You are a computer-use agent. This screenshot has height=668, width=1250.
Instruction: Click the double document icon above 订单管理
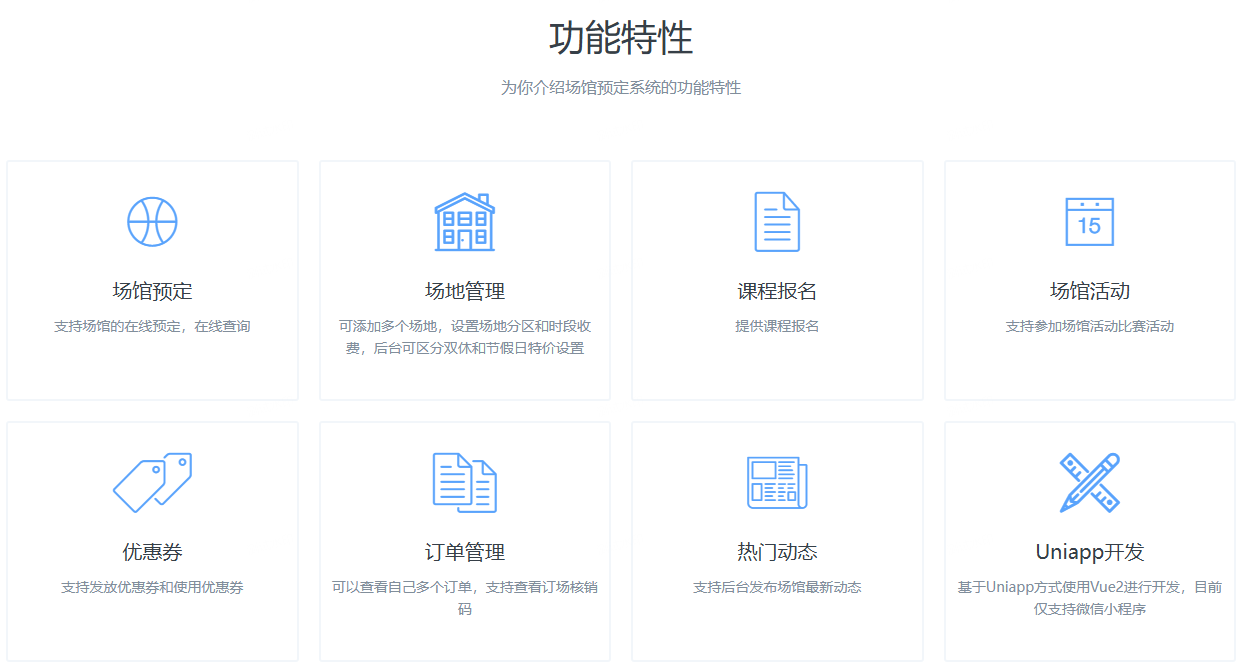tap(464, 482)
